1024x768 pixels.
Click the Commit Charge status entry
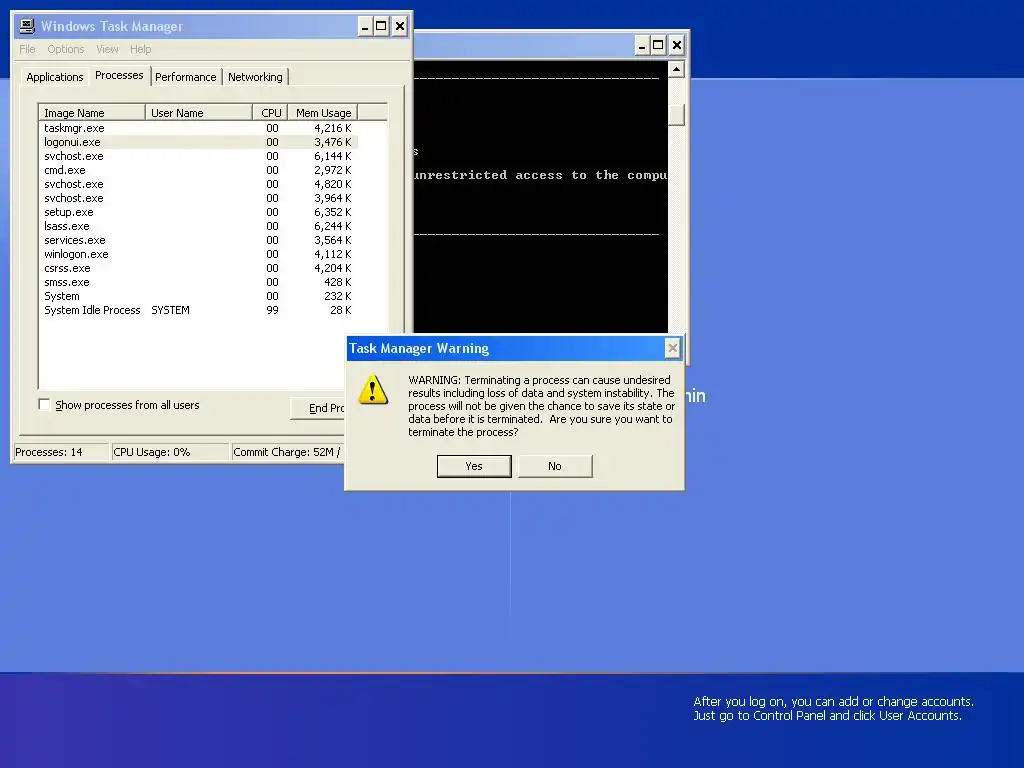click(288, 452)
